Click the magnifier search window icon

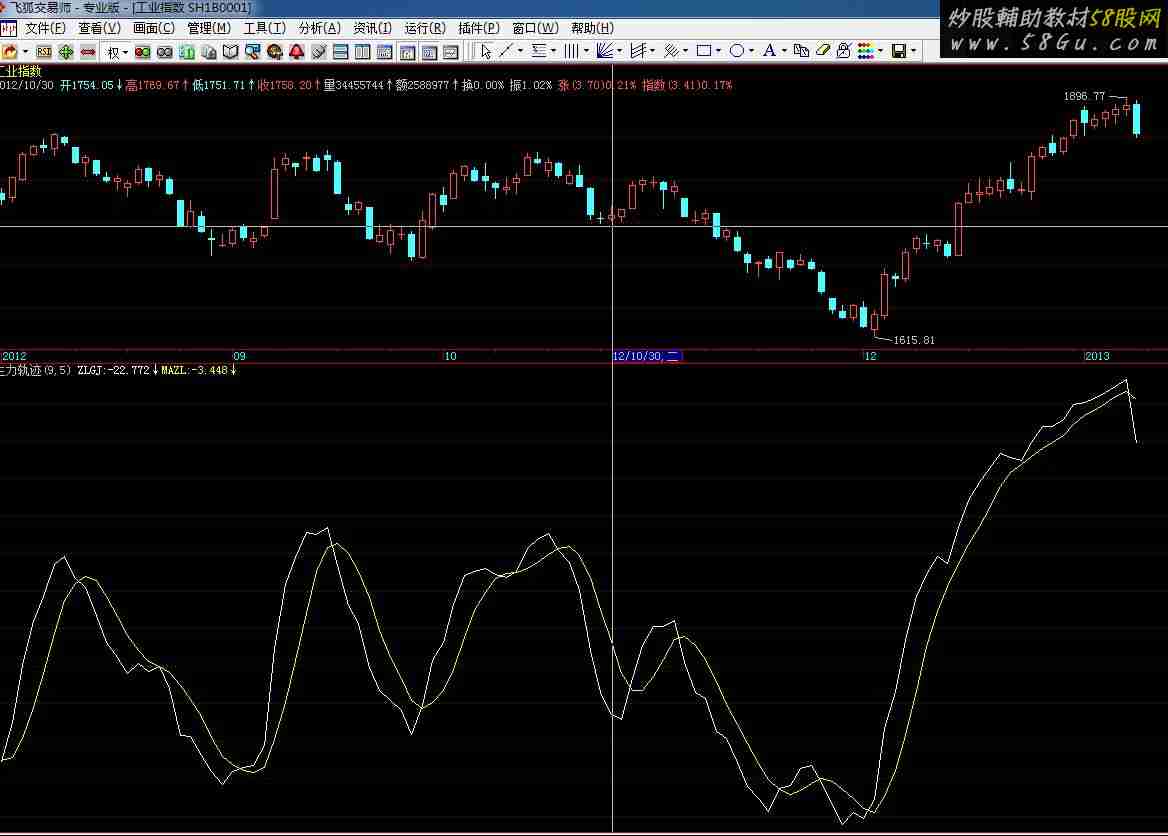(x=253, y=51)
